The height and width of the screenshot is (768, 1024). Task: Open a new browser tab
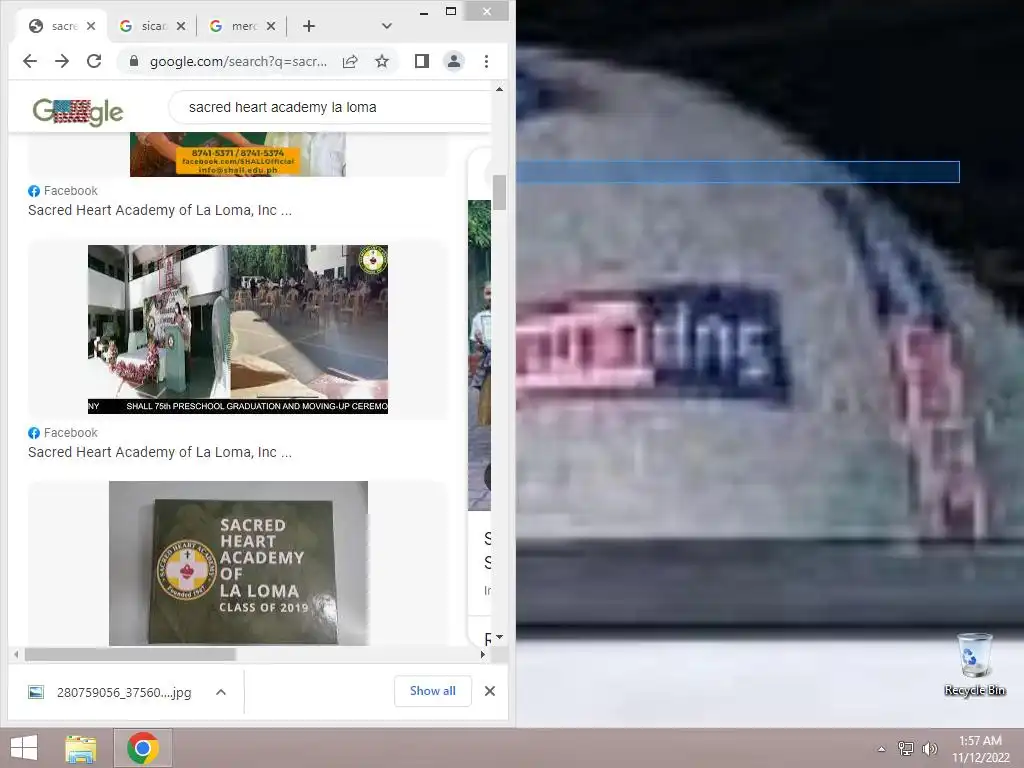[x=309, y=26]
